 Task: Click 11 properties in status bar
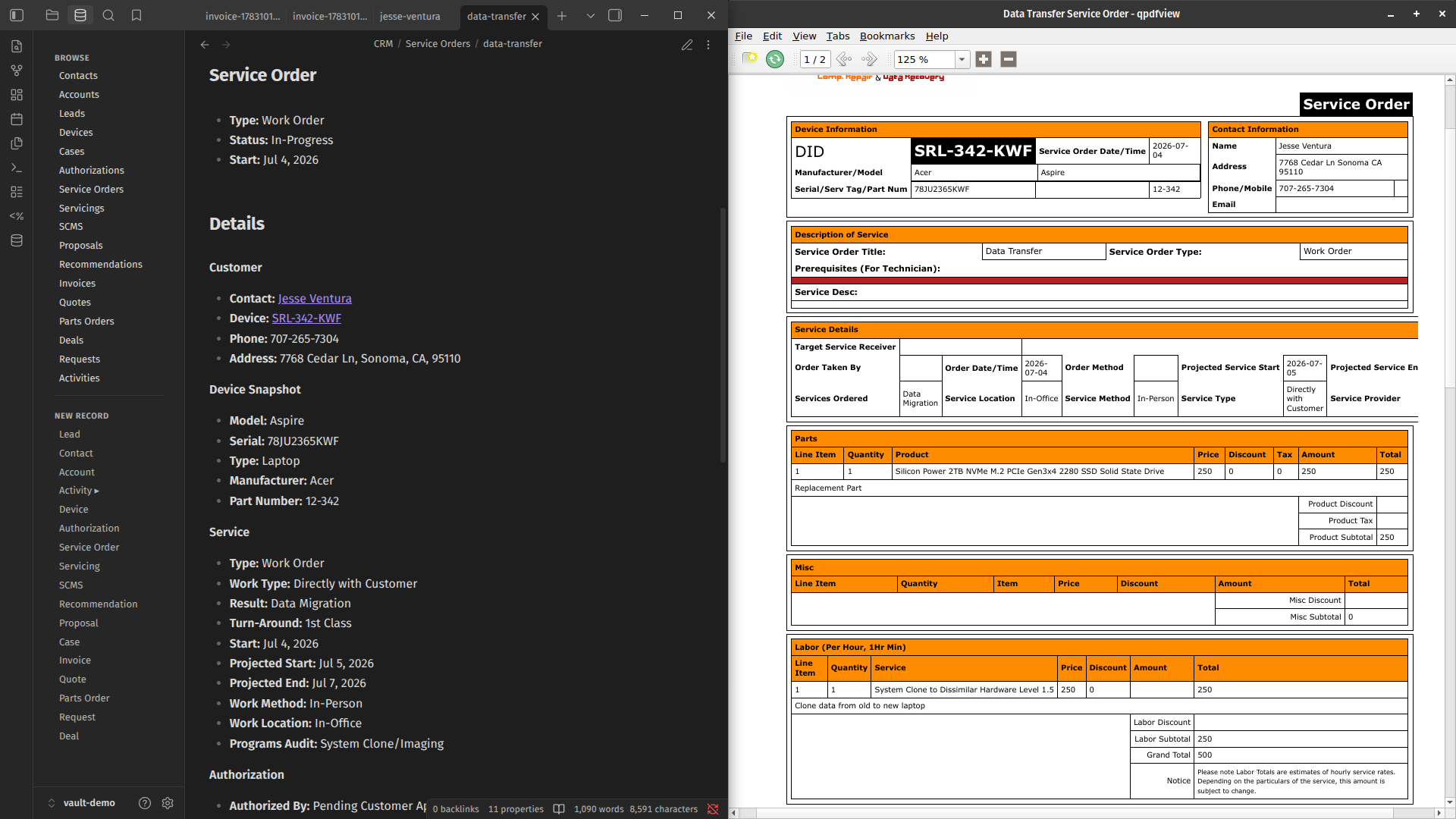point(516,809)
